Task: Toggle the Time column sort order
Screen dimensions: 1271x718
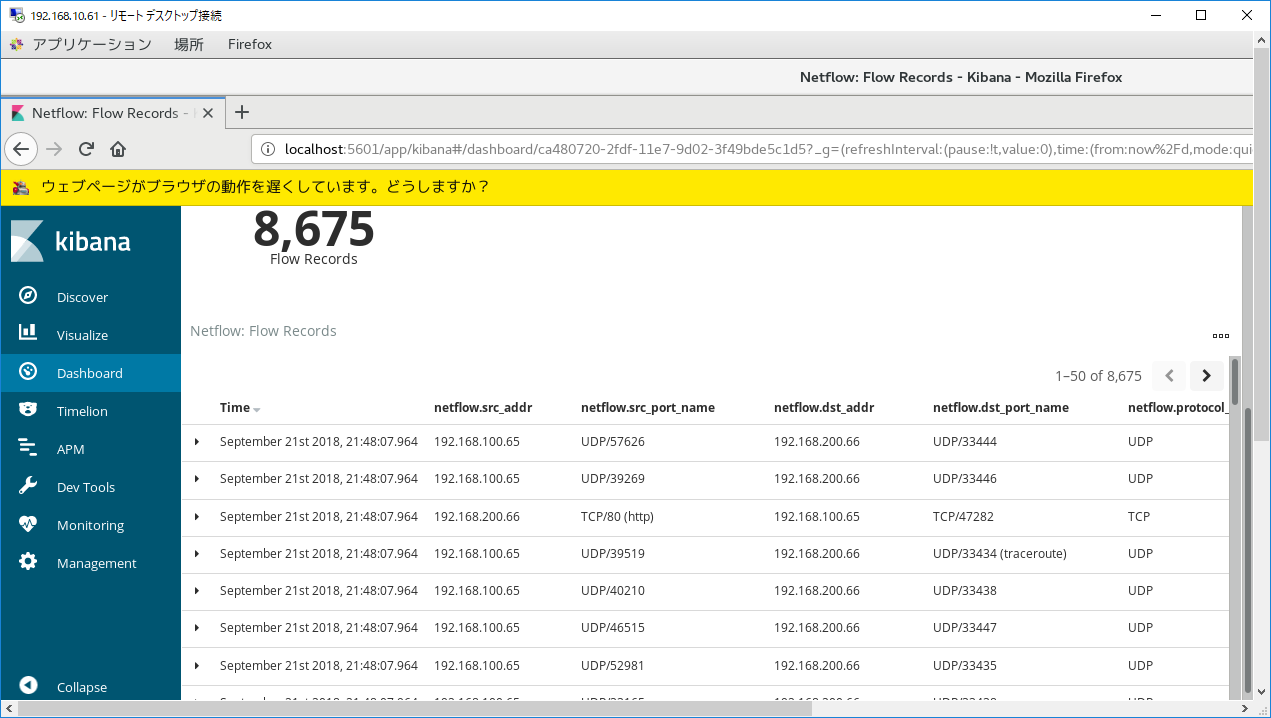Action: (239, 407)
